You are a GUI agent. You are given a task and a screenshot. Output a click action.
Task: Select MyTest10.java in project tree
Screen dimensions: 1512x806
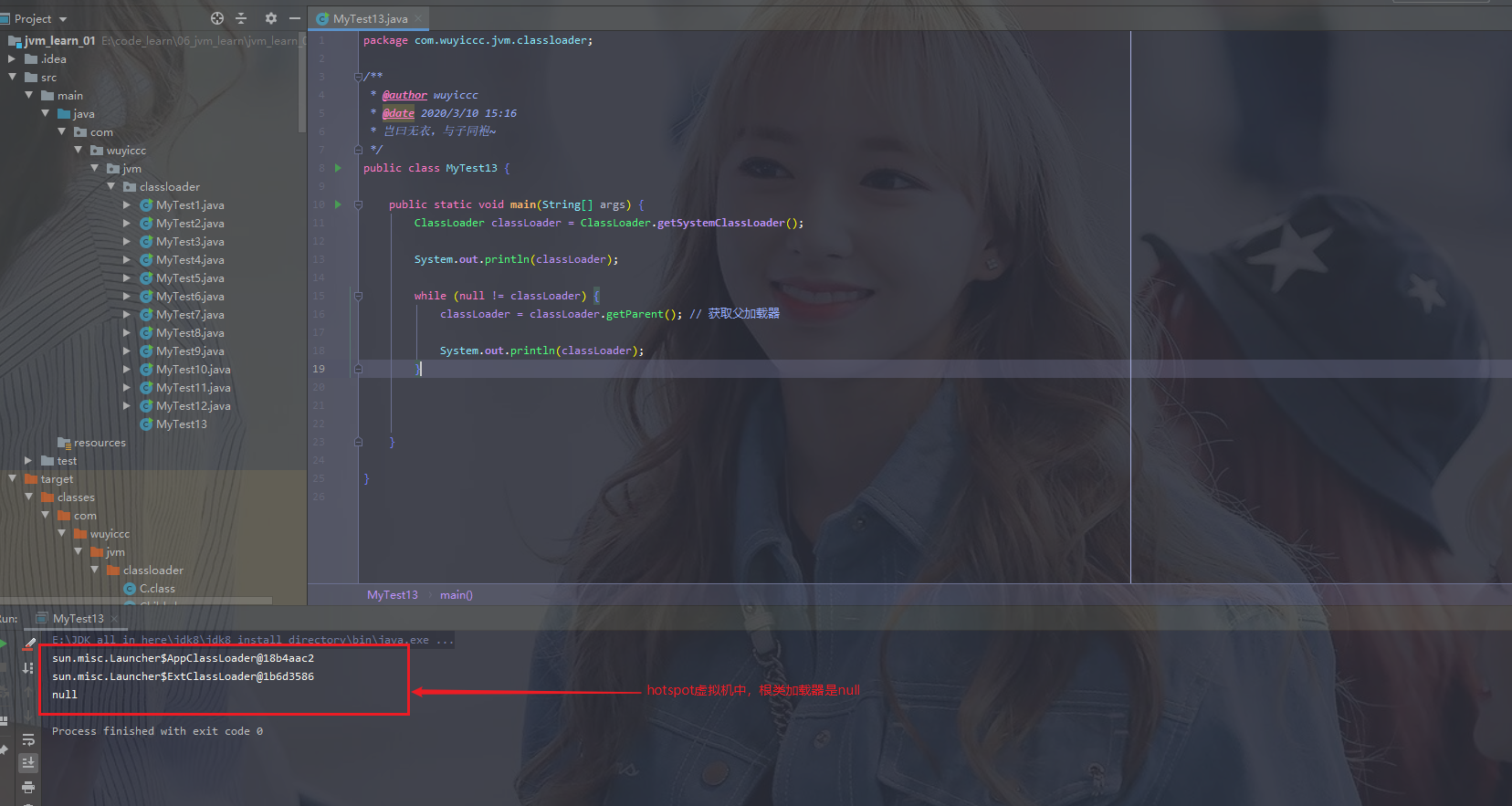click(194, 369)
